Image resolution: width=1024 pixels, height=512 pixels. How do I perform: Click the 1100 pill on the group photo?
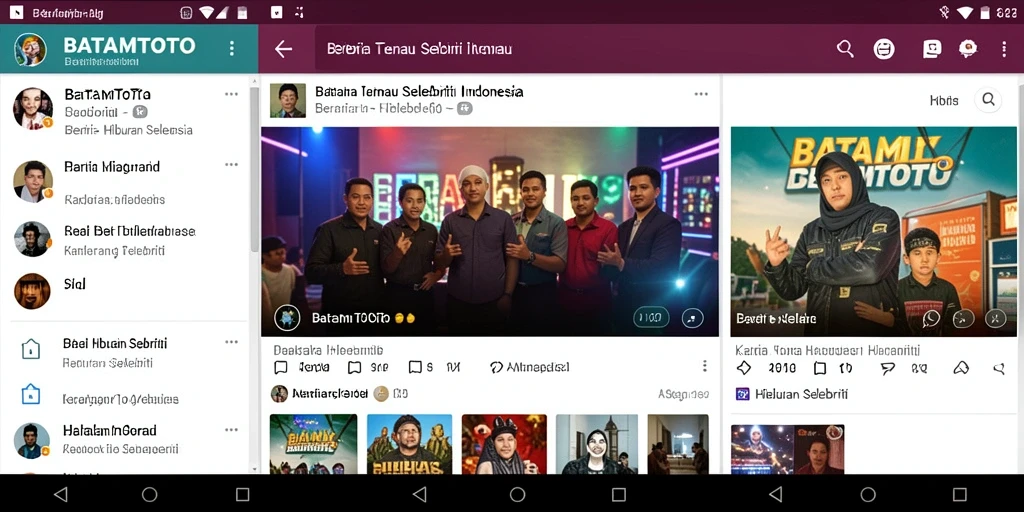[x=651, y=318]
